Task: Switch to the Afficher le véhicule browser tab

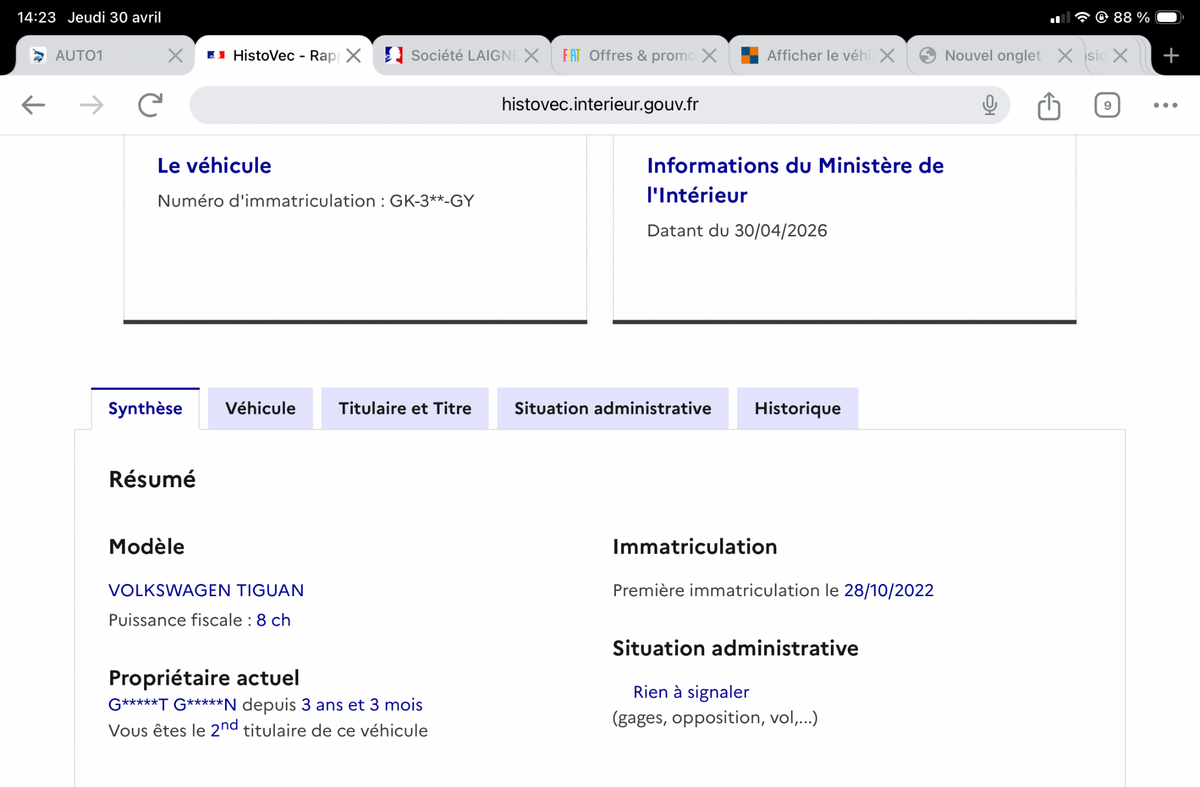Action: (x=808, y=56)
